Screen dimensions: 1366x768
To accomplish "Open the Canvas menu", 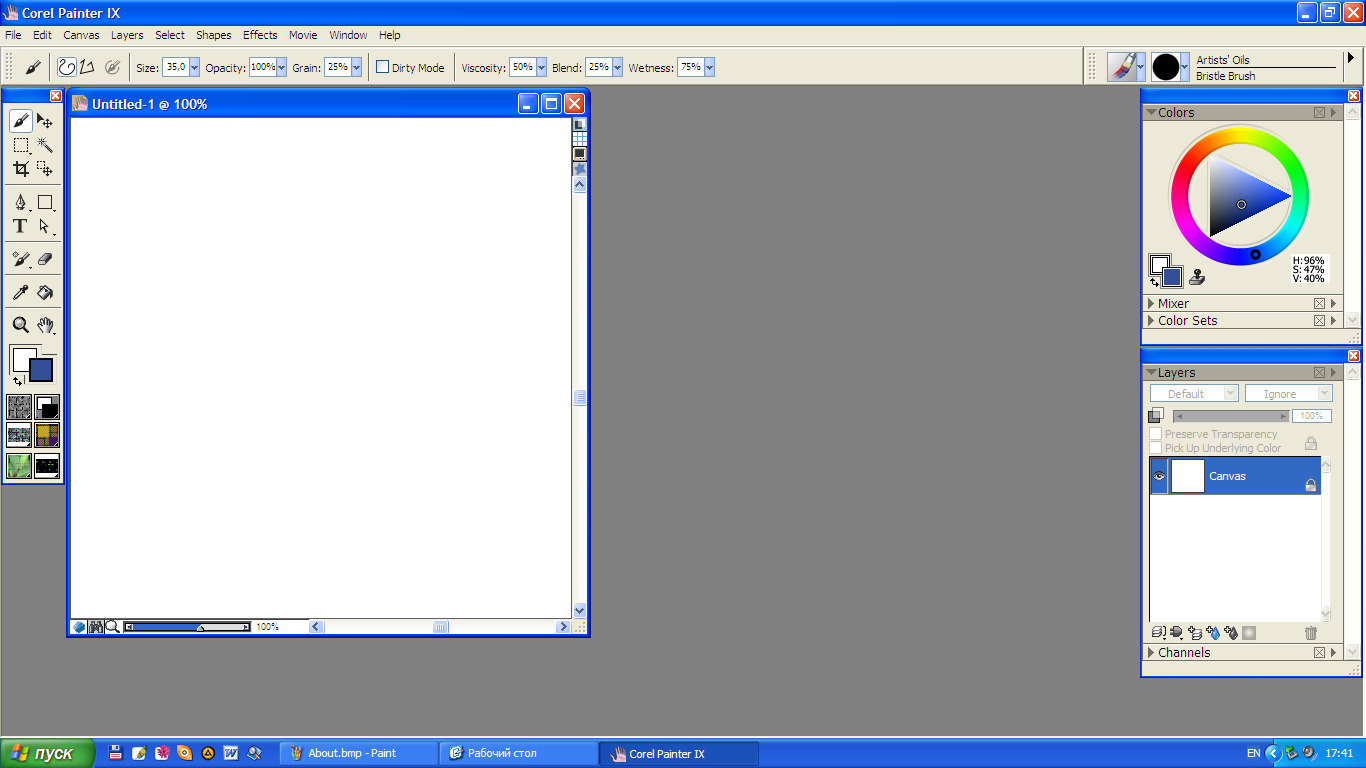I will [81, 35].
